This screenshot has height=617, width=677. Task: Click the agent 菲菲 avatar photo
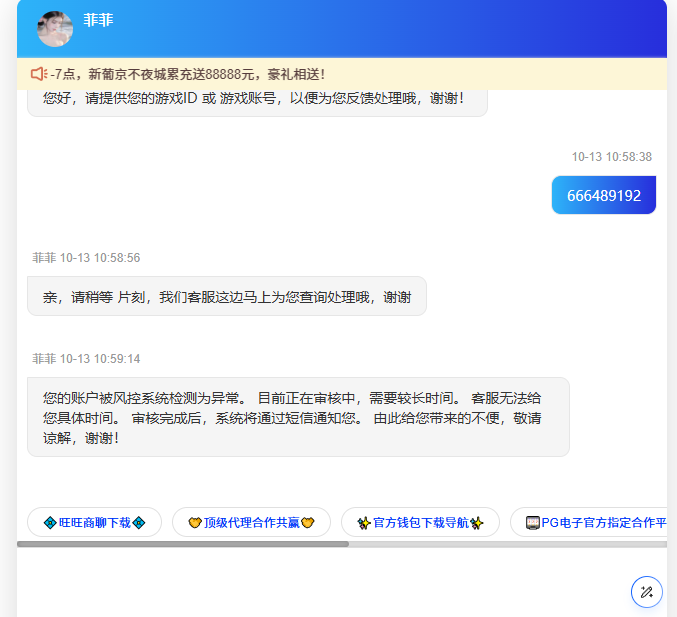[55, 29]
